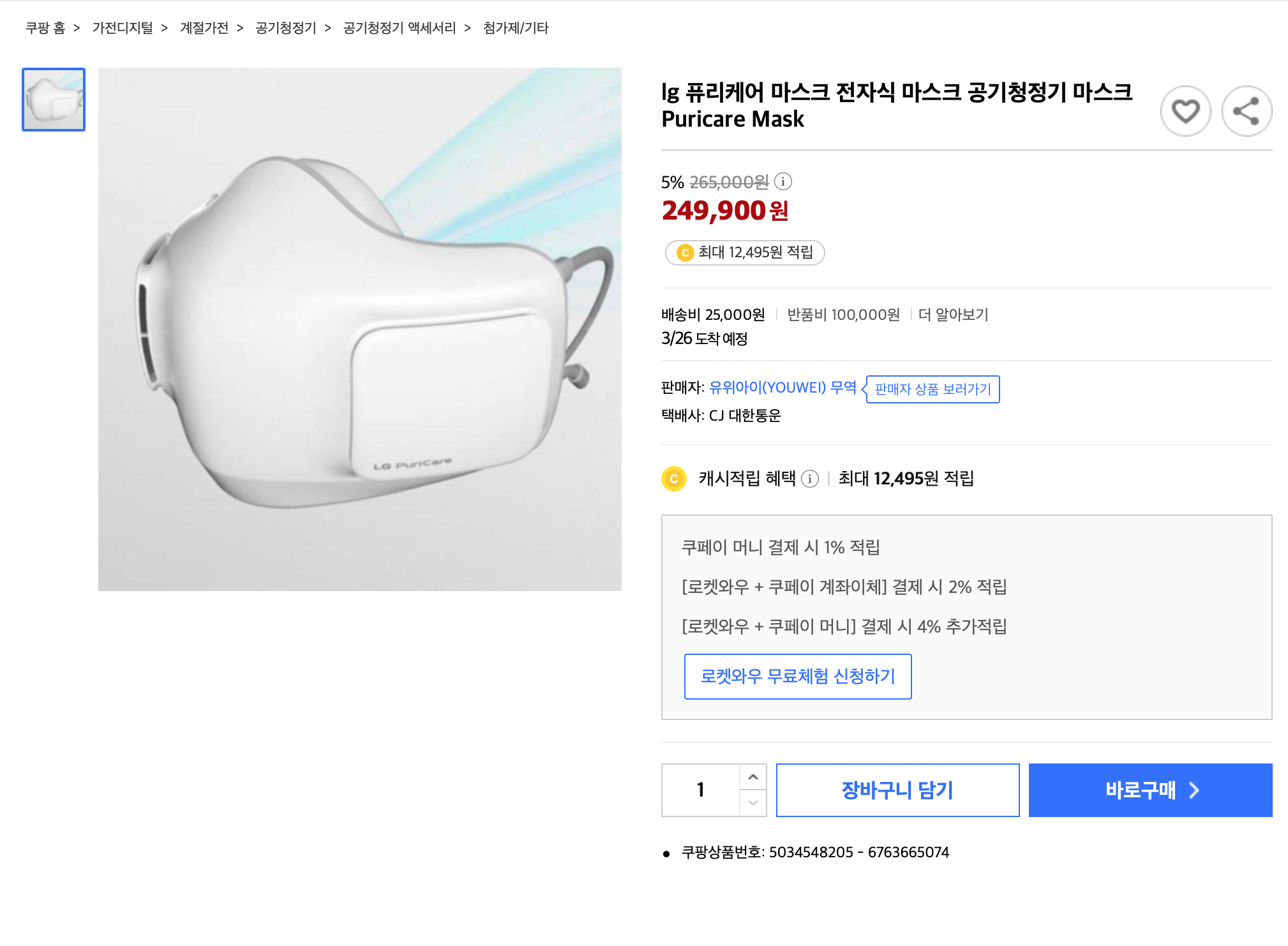This screenshot has width=1288, height=946.
Task: Open 가전디지털 breadcrumb category
Action: point(123,28)
